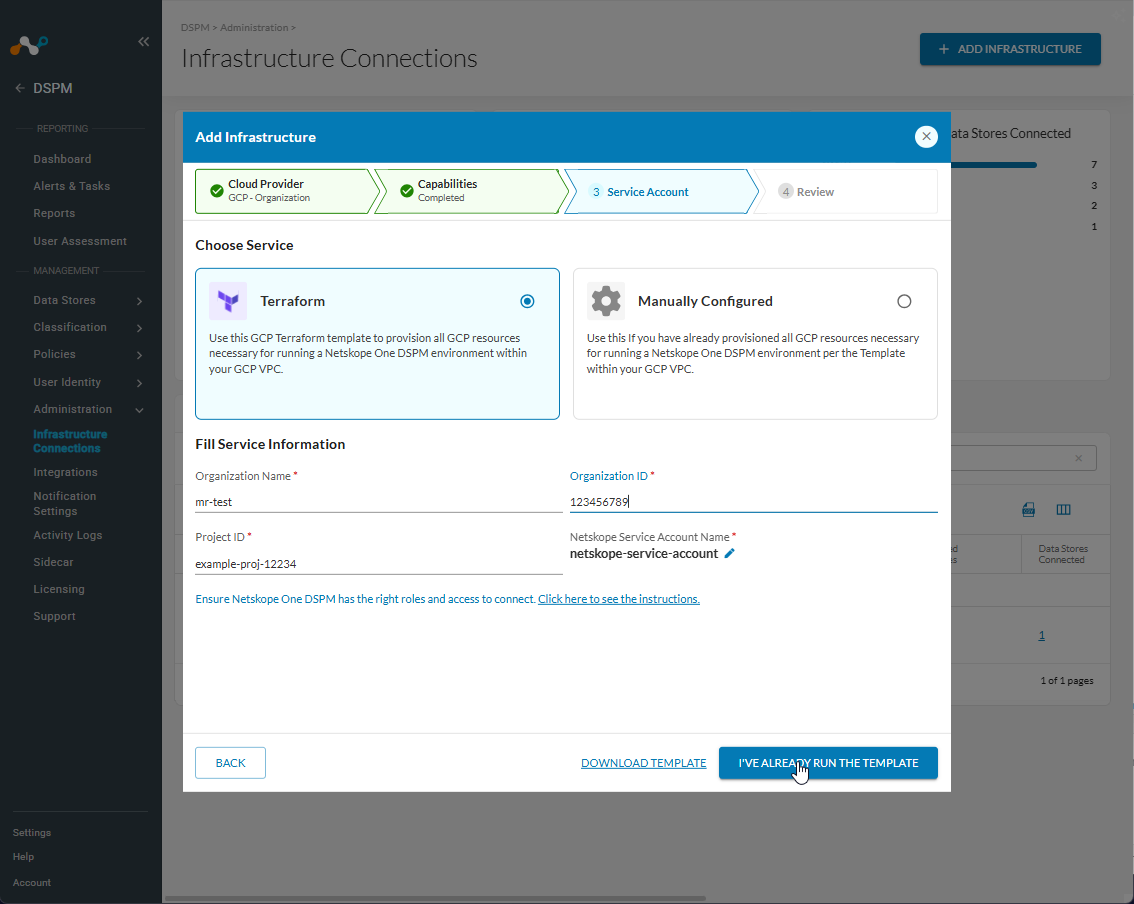
Task: Go to the Capabilities step
Action: pos(472,192)
